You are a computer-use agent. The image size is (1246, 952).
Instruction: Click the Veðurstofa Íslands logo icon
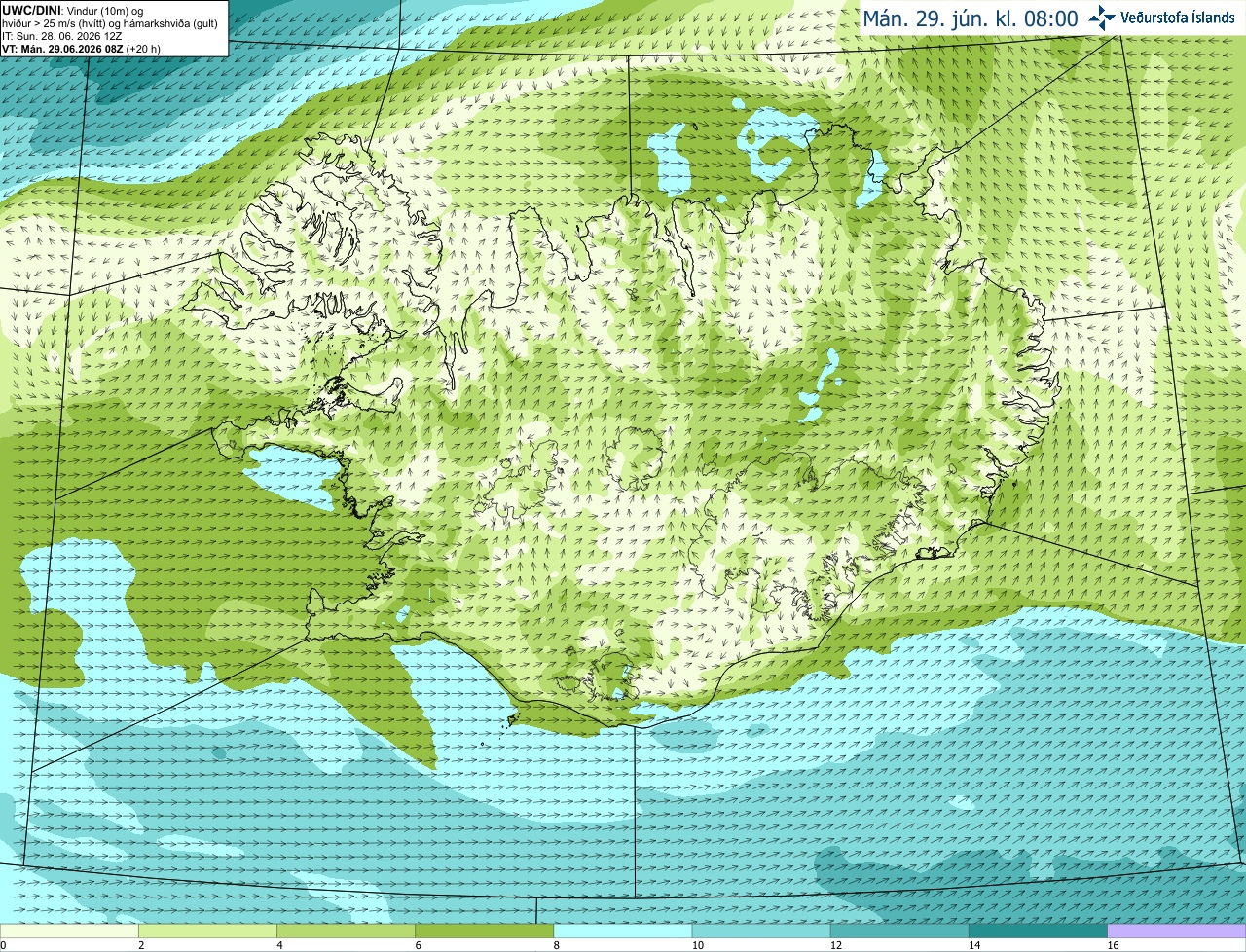coord(1102,18)
